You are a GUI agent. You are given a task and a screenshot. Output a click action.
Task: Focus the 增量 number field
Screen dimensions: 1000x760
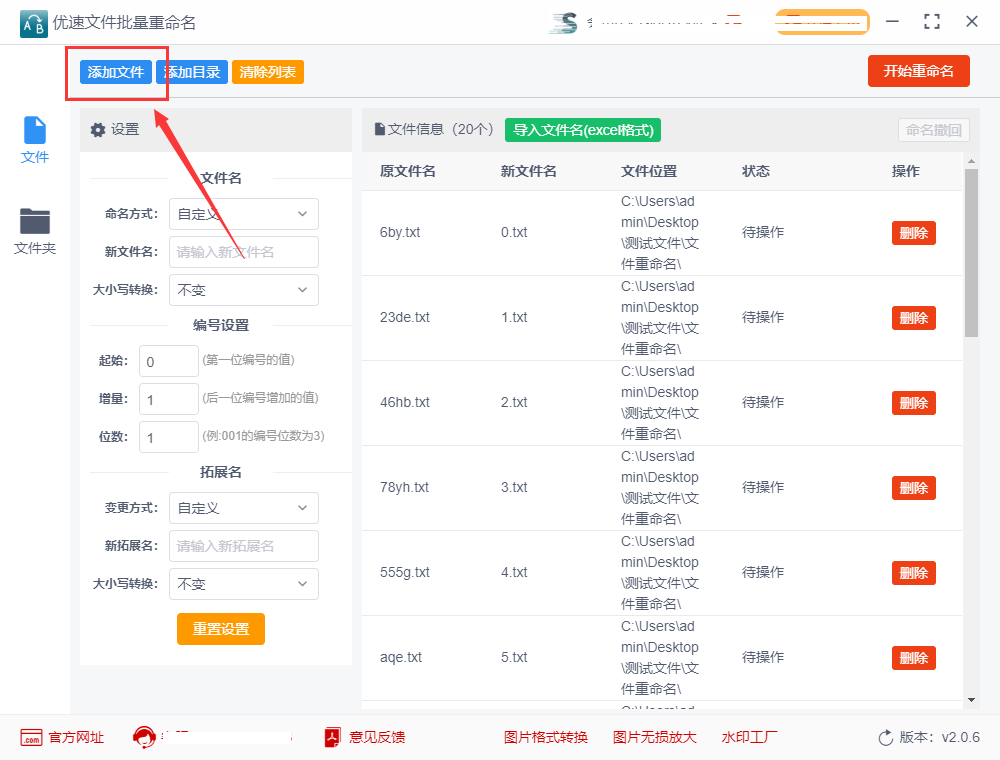click(x=169, y=400)
